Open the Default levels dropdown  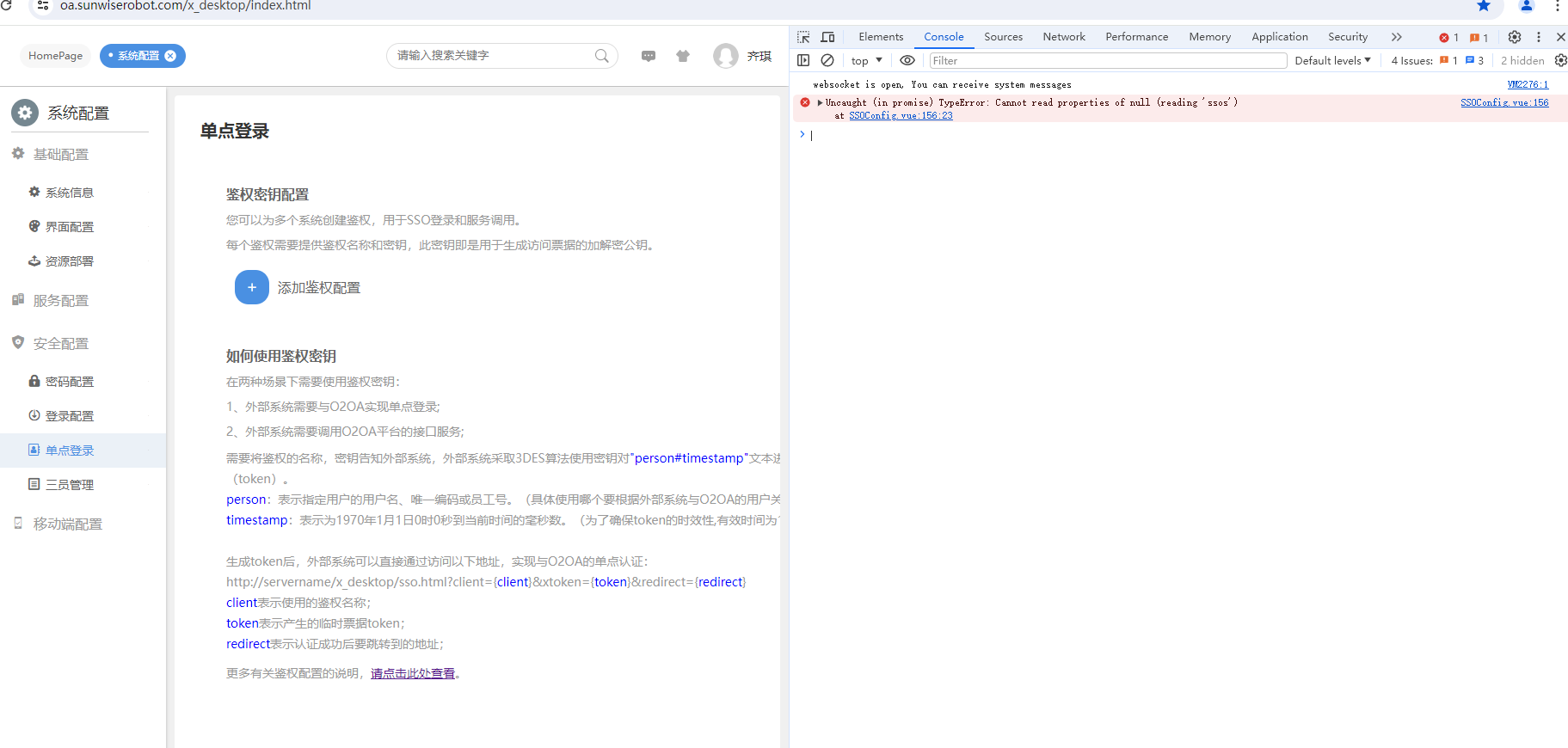click(x=1332, y=60)
